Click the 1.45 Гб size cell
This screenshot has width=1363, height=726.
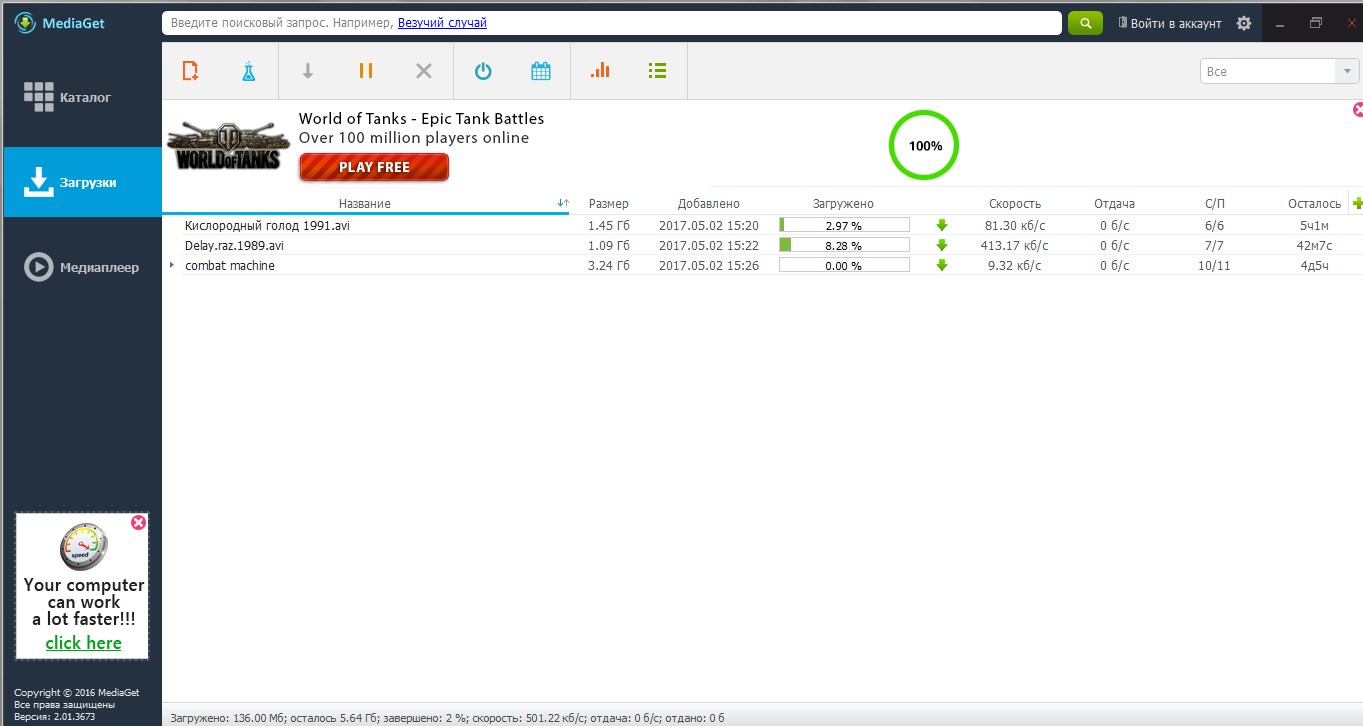609,225
